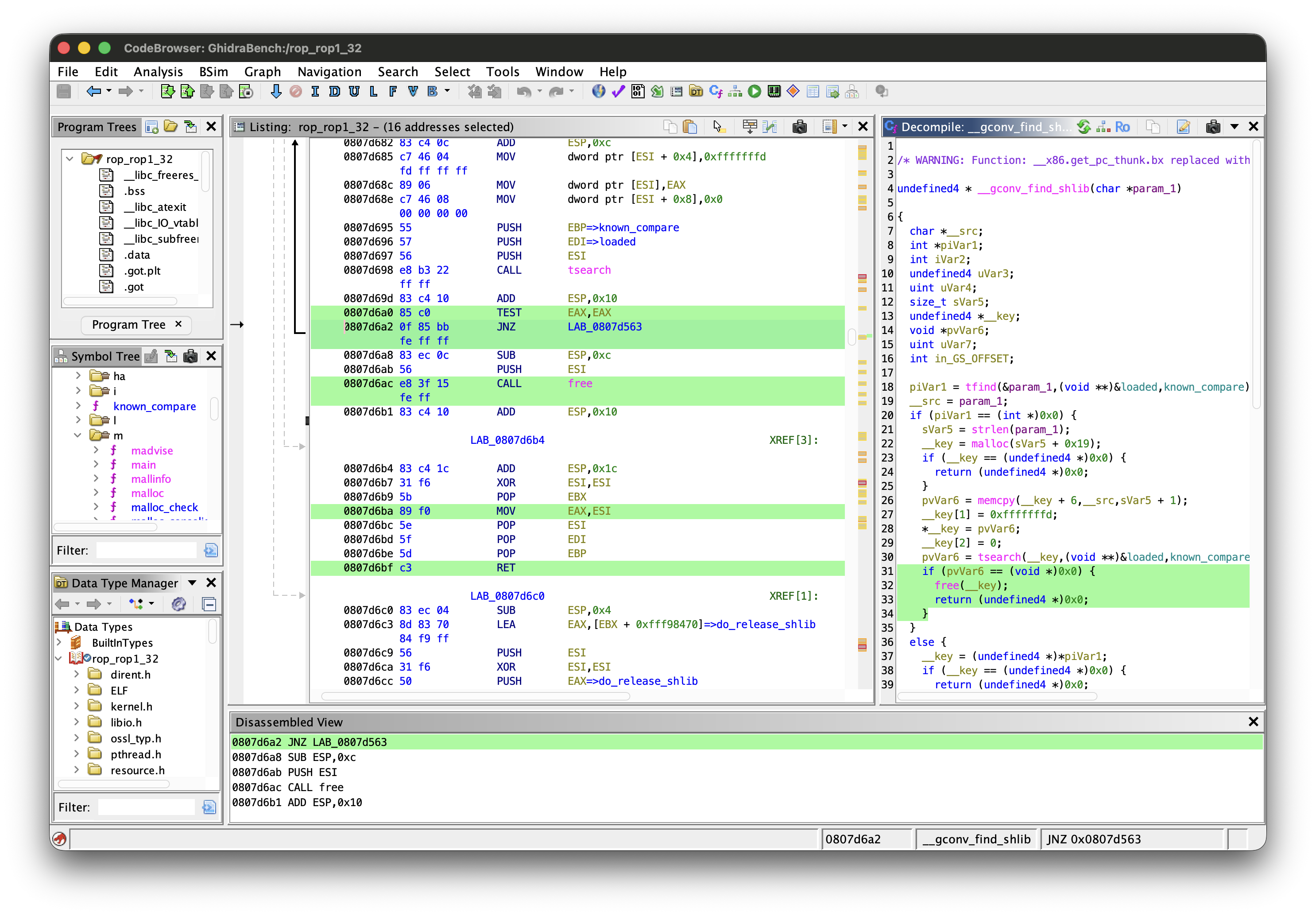The height and width of the screenshot is (916, 1316).
Task: Click the Program Tree tab button
Action: 128,324
